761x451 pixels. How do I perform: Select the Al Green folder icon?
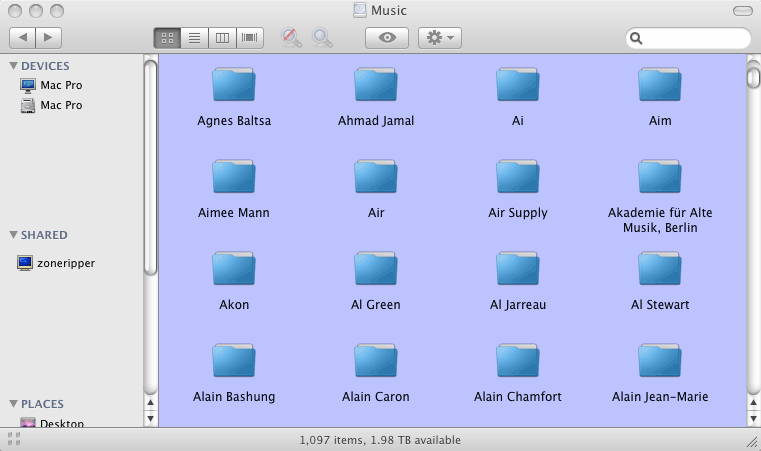(376, 268)
